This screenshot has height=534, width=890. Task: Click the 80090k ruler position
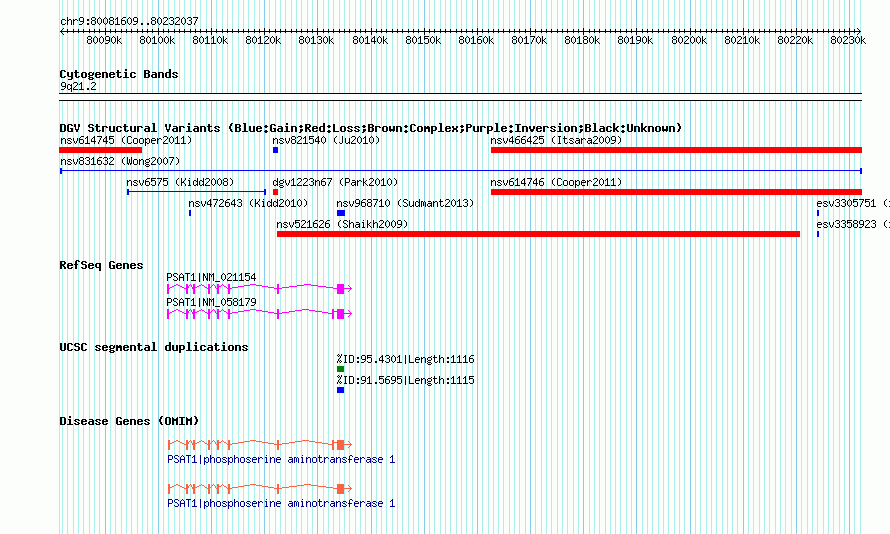coord(104,40)
